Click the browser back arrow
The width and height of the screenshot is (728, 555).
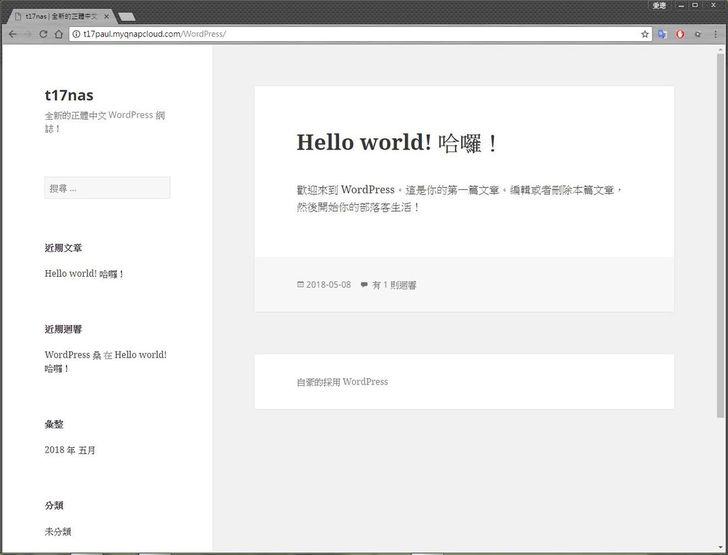12,34
